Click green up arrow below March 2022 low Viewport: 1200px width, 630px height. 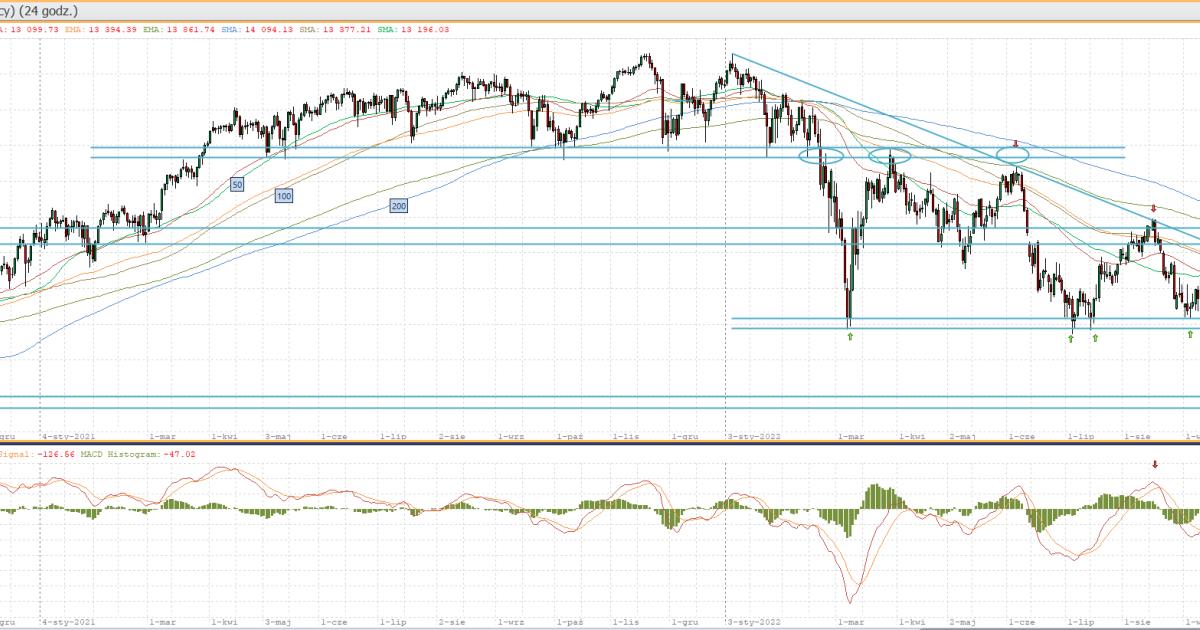point(850,337)
